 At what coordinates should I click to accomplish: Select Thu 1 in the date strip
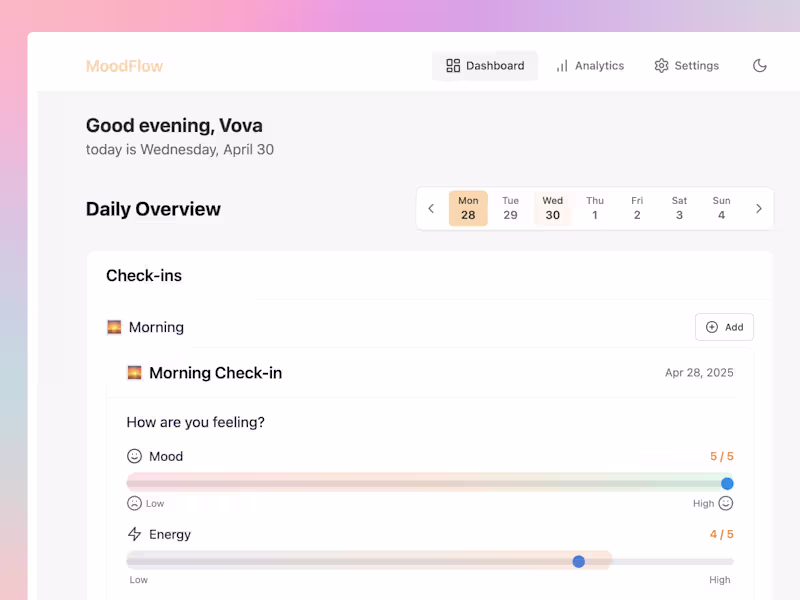(595, 208)
